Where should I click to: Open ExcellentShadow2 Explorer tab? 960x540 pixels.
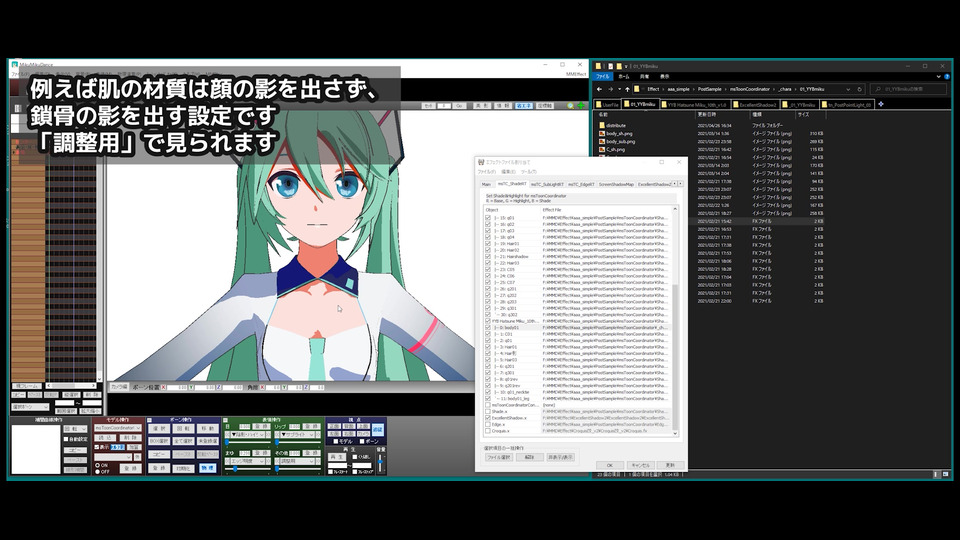click(x=755, y=105)
